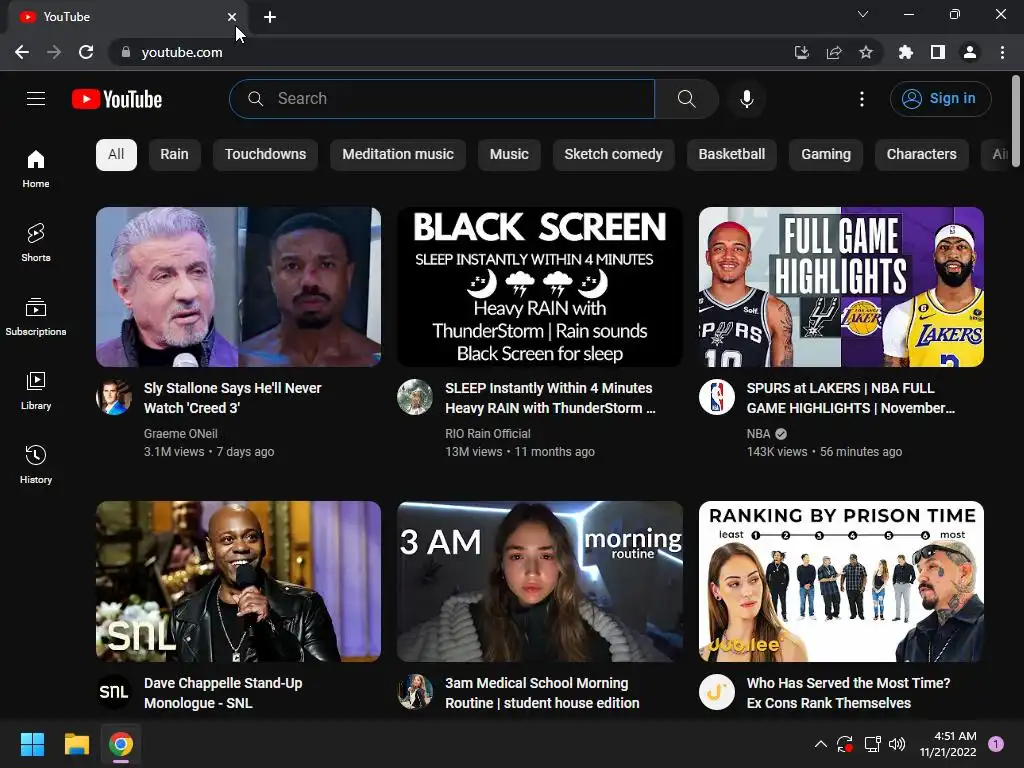Visit RIO Rain Official channel name
The height and width of the screenshot is (768, 1024).
(x=488, y=434)
